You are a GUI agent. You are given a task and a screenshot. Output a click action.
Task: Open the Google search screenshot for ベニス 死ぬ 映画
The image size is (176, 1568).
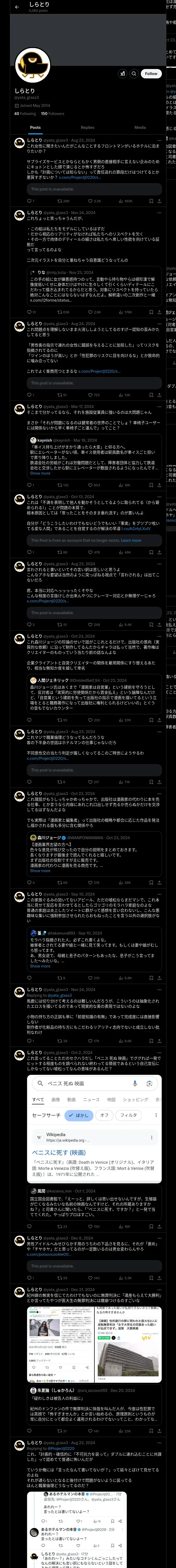(94, 1130)
